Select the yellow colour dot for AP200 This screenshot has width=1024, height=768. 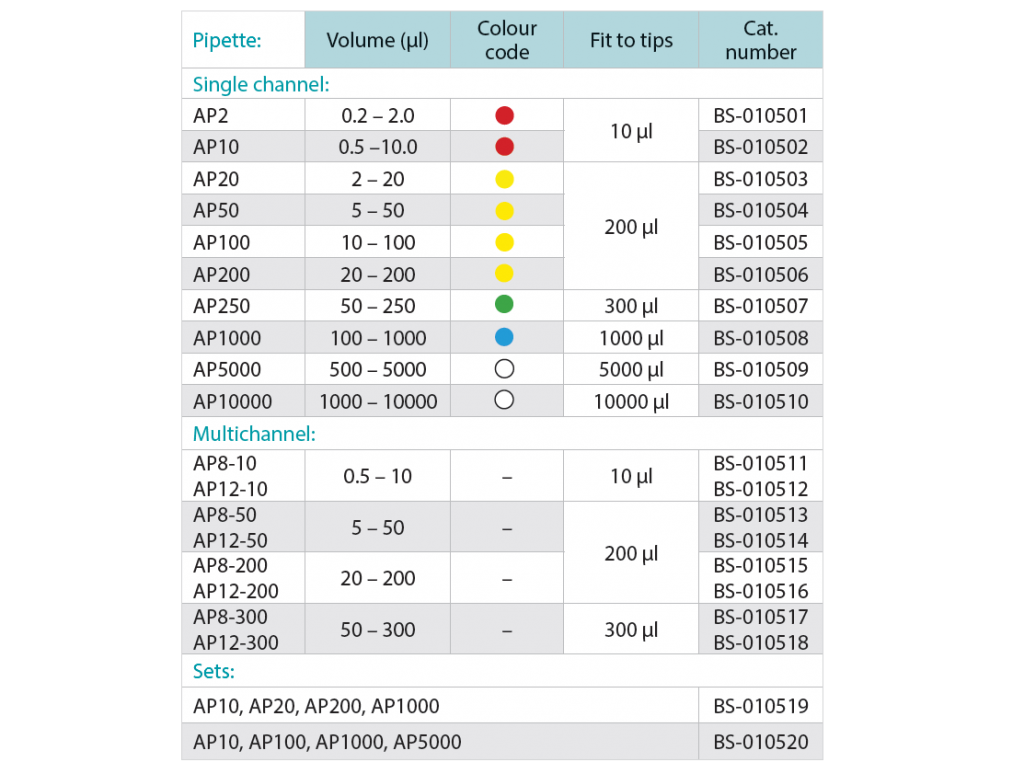tap(505, 274)
